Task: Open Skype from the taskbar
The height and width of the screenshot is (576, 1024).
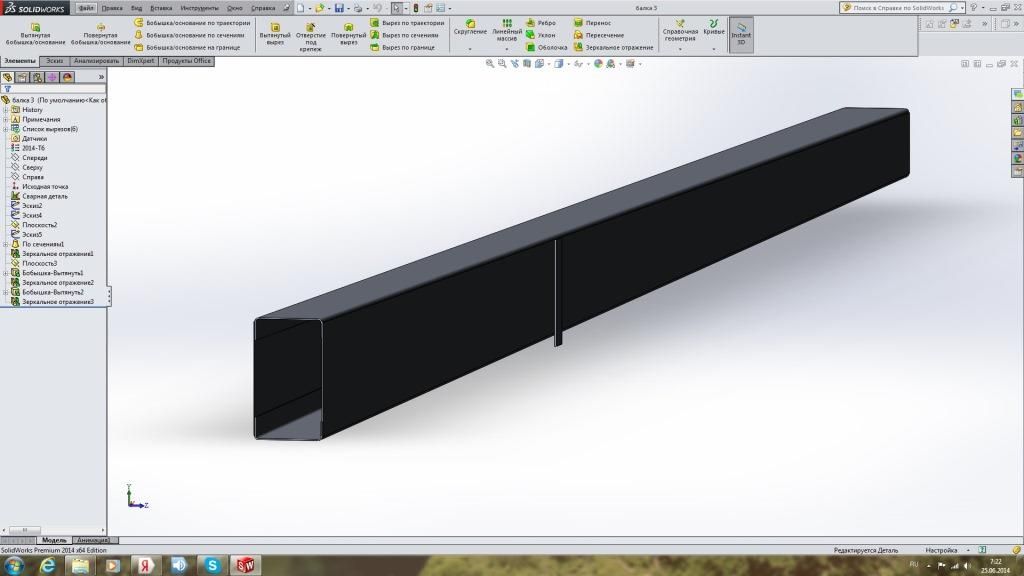Action: coord(212,565)
